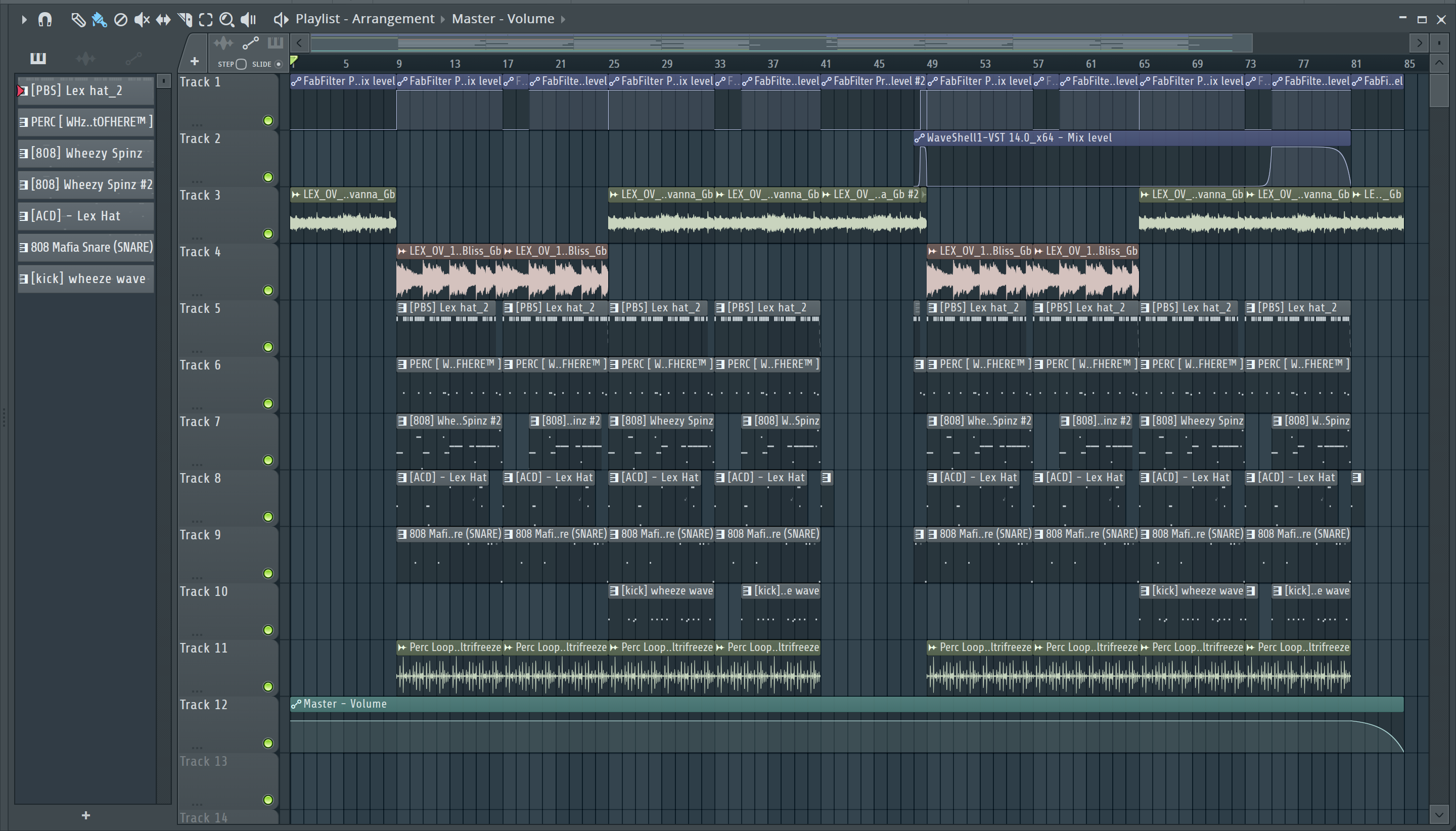Image resolution: width=1456 pixels, height=831 pixels.
Task: Jump to bar 41 on the ruler
Action: pos(826,64)
